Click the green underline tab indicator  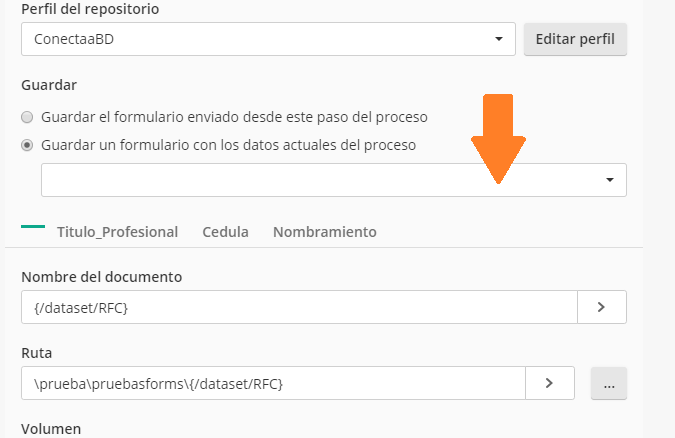(33, 226)
